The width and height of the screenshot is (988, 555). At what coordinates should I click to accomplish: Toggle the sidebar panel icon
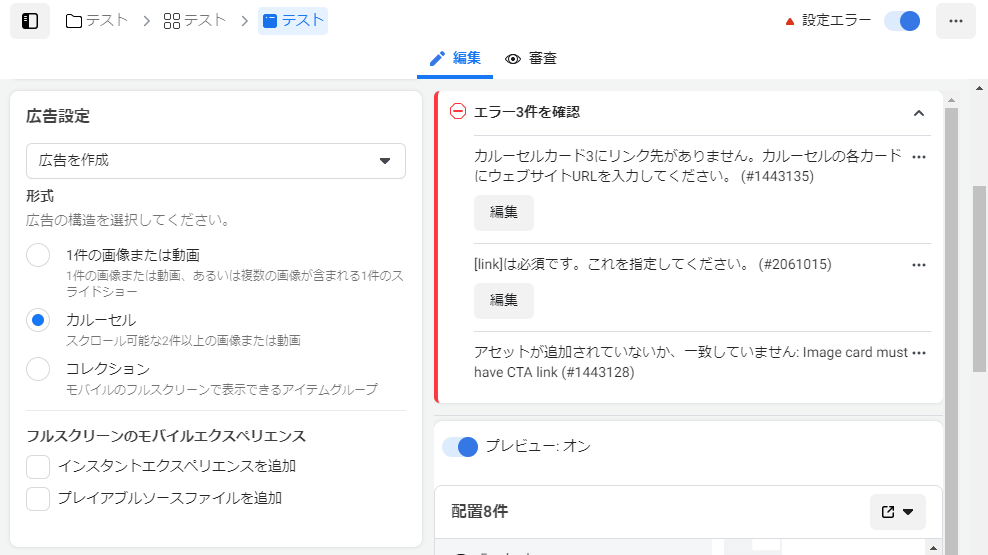tap(30, 21)
